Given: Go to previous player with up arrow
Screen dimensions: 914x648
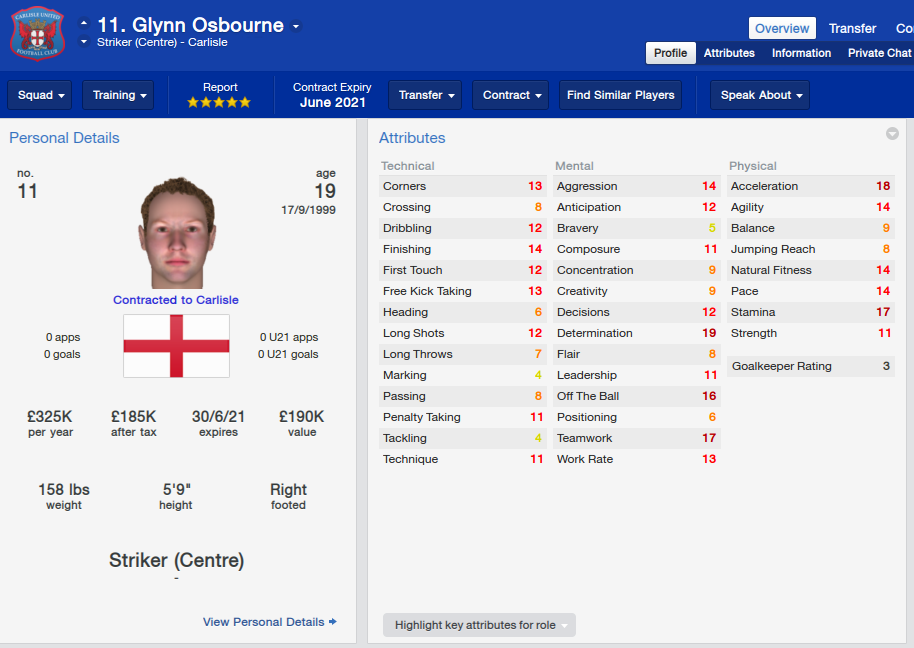Looking at the screenshot, I should pos(84,23).
